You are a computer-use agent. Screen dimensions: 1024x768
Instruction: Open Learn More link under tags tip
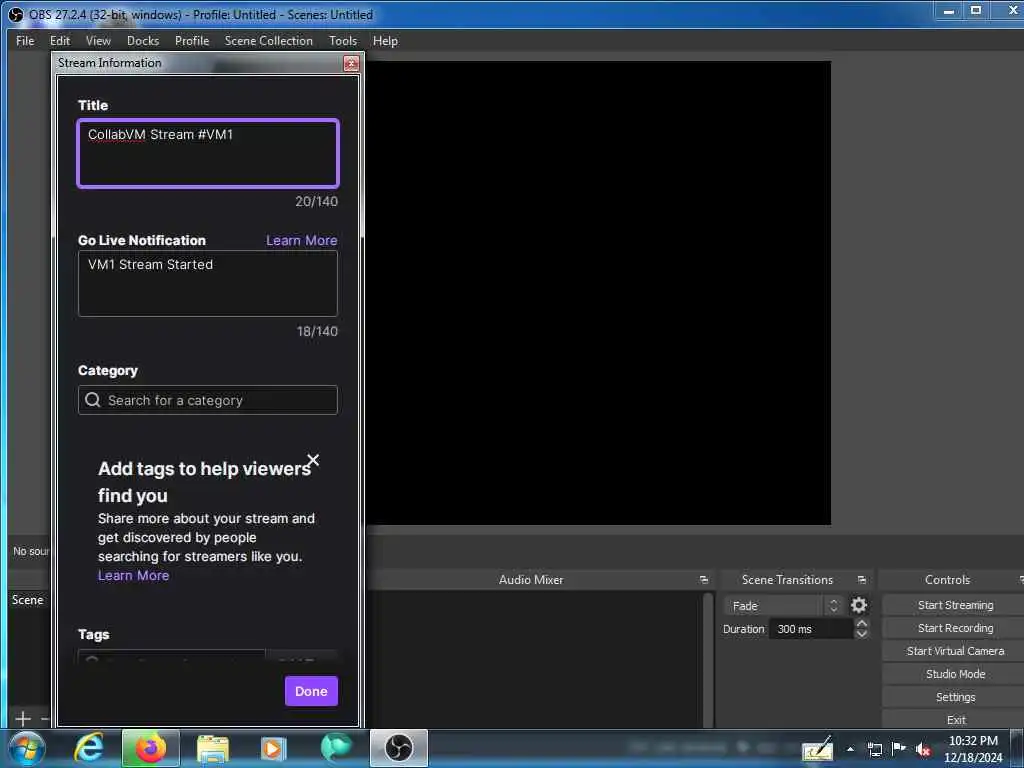tap(133, 575)
